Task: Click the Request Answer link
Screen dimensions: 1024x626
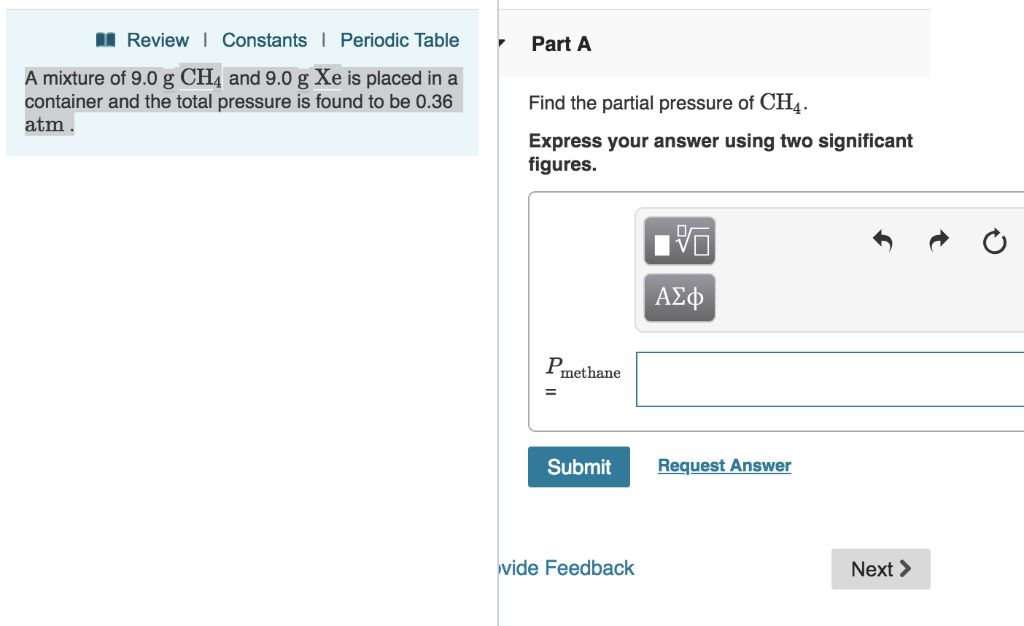Action: tap(723, 465)
